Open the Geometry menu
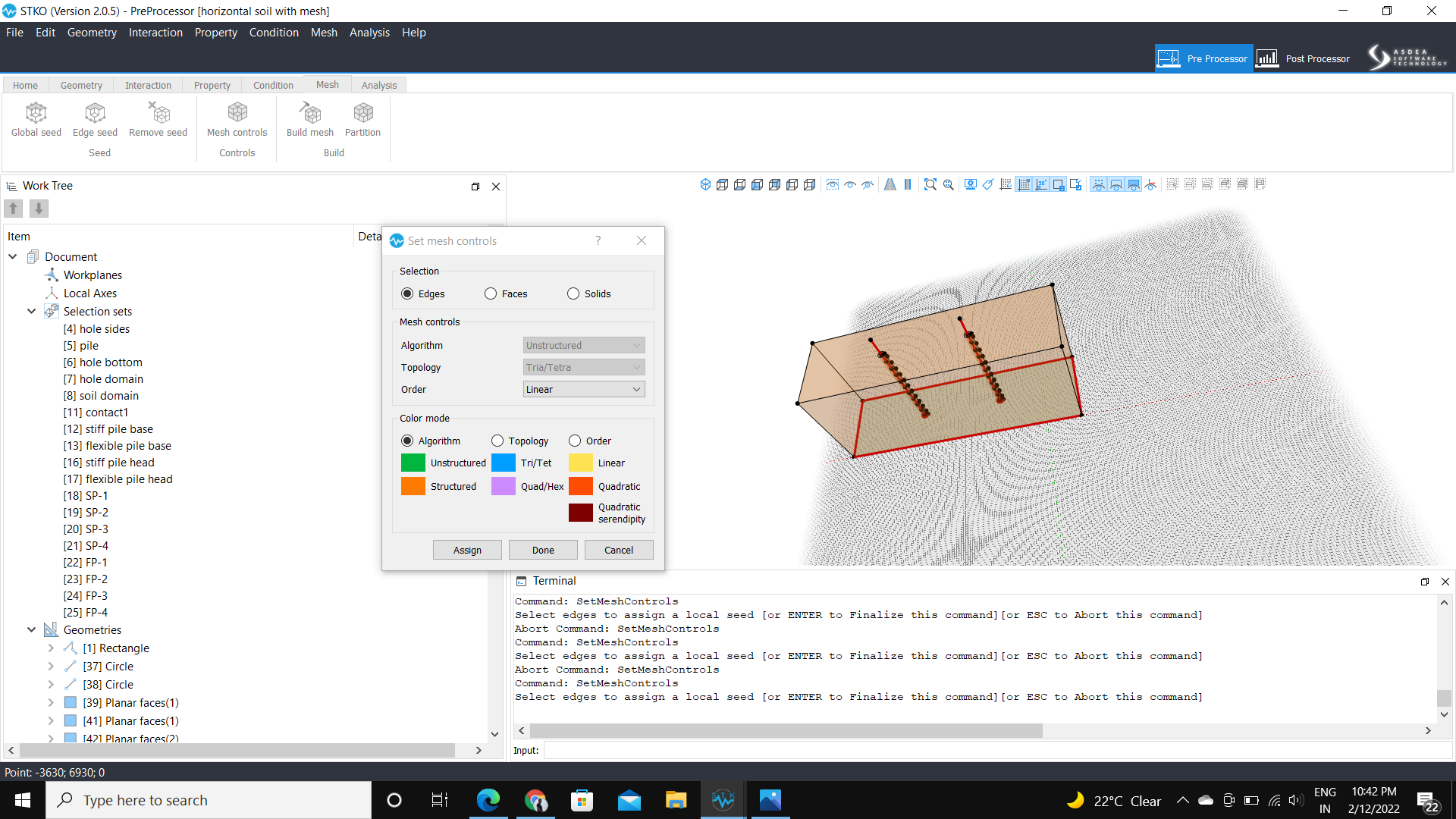 tap(92, 33)
